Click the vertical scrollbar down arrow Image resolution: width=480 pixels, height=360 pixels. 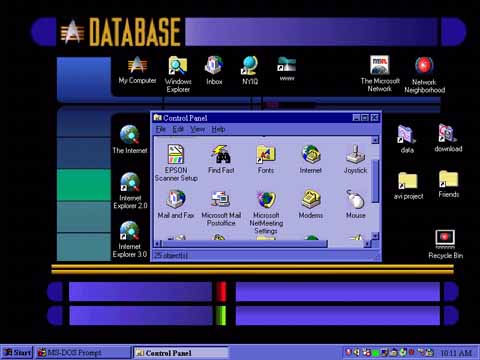[x=375, y=236]
